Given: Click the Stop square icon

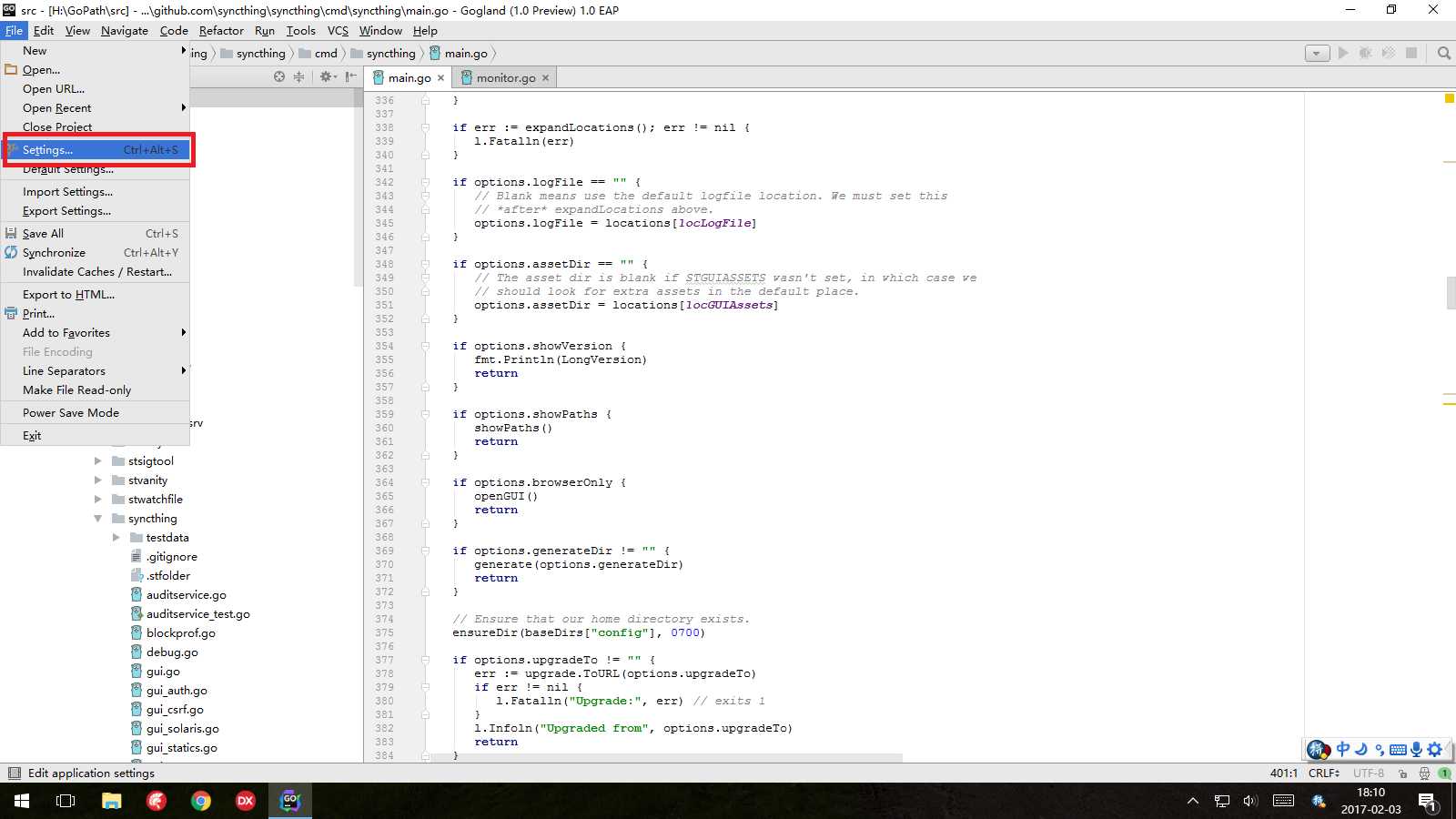Looking at the screenshot, I should click(1411, 53).
